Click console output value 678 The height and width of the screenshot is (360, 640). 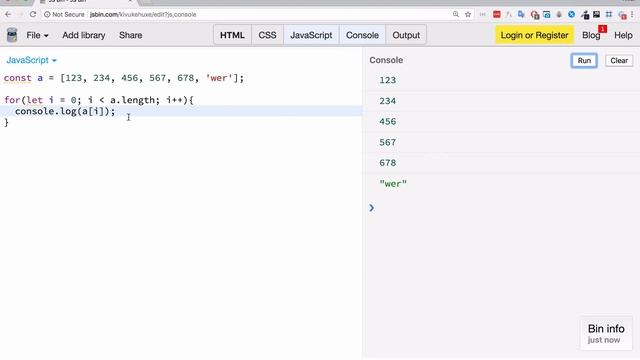(387, 163)
